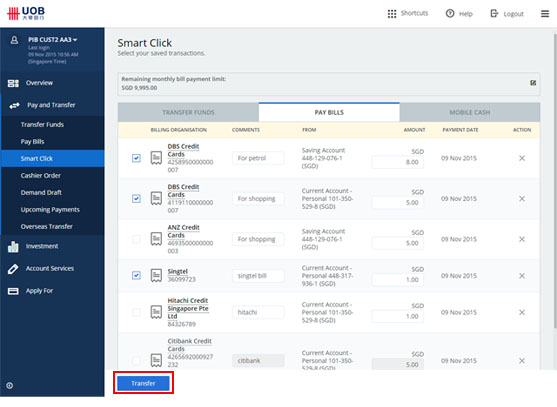Click the Hitachi amount input field
Image resolution: width=557 pixels, height=407 pixels.
point(398,316)
